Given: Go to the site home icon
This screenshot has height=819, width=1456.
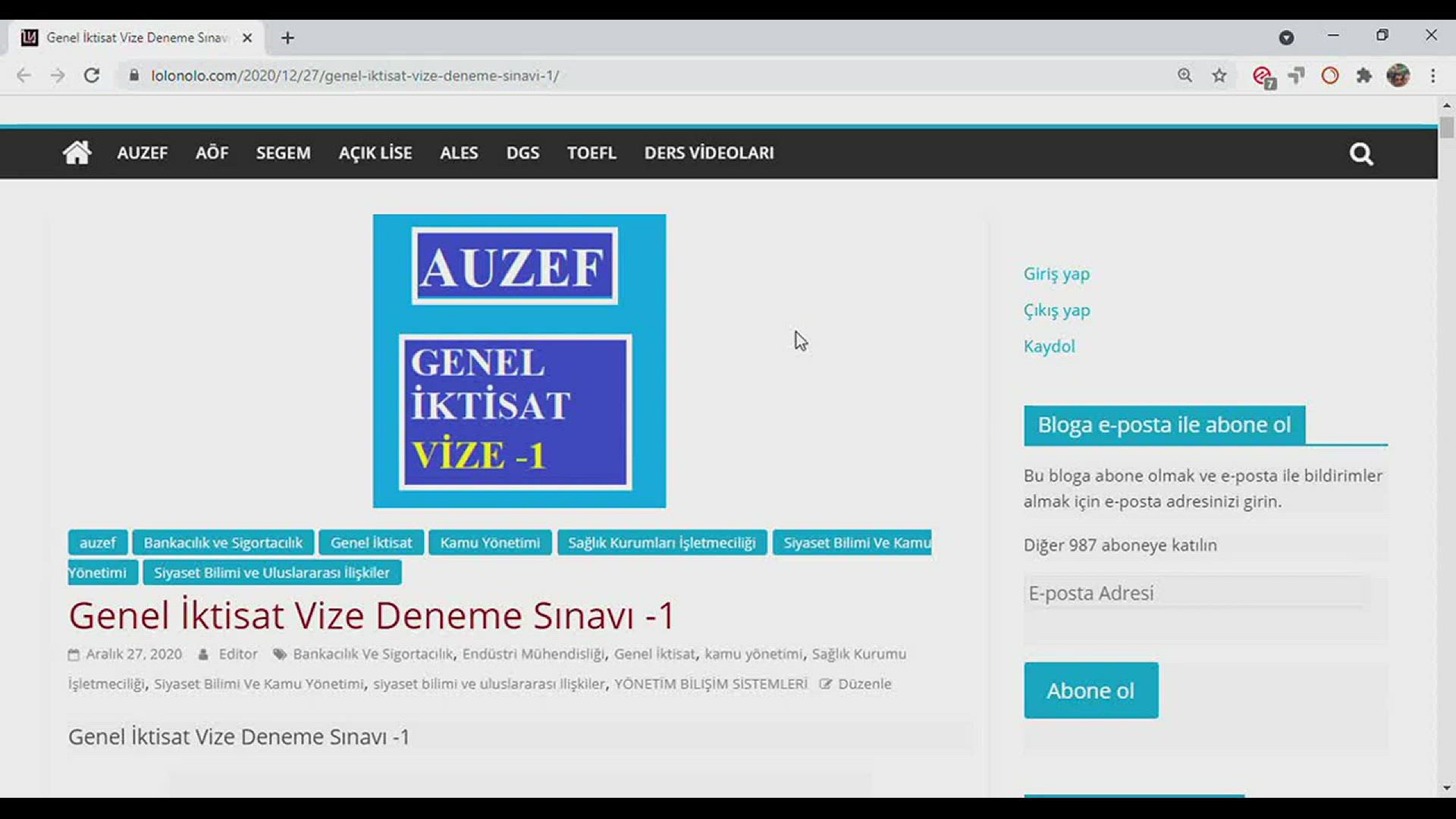Looking at the screenshot, I should point(77,152).
